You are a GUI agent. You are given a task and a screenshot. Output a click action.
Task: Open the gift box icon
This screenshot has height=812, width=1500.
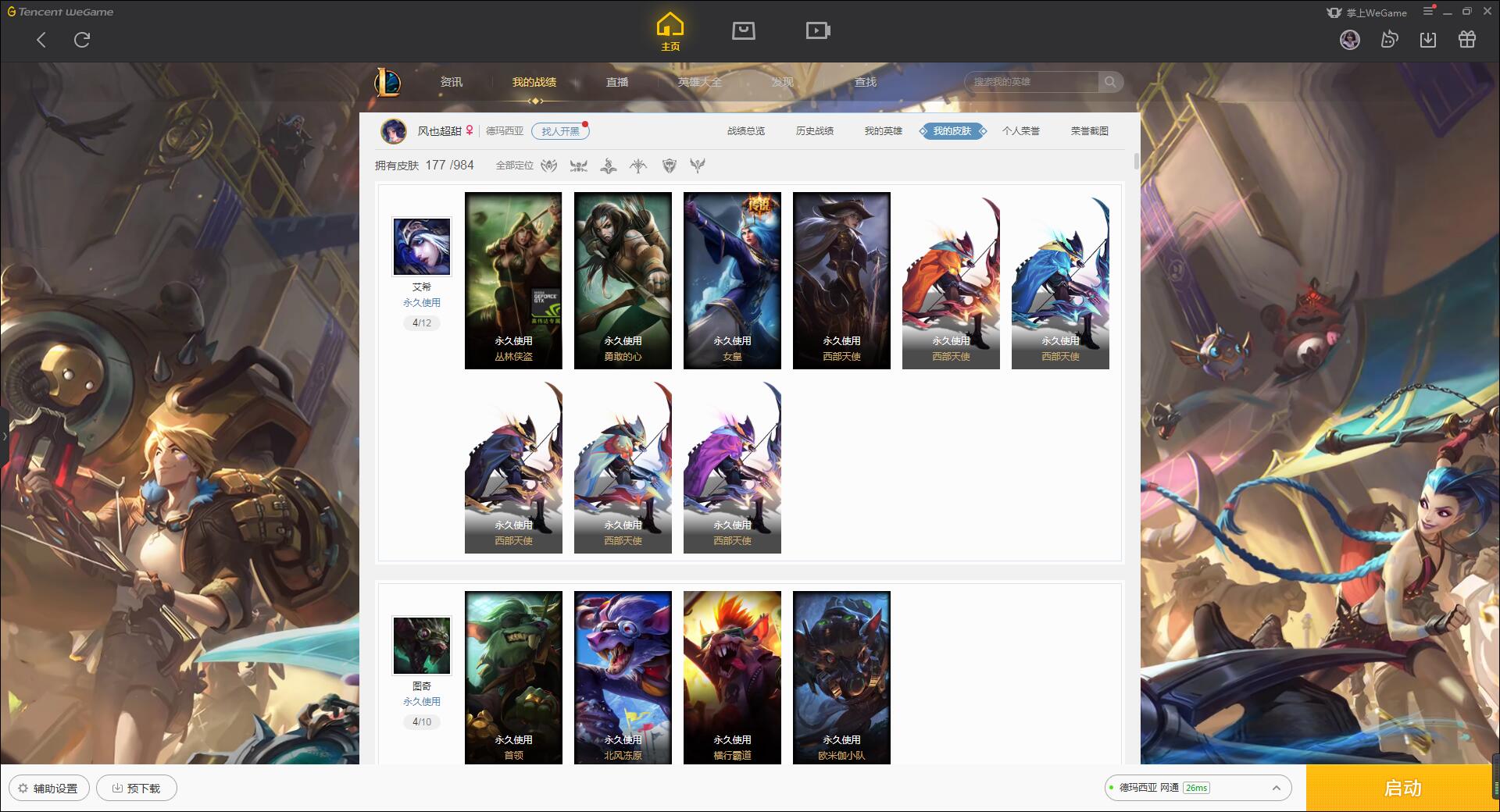(1467, 40)
